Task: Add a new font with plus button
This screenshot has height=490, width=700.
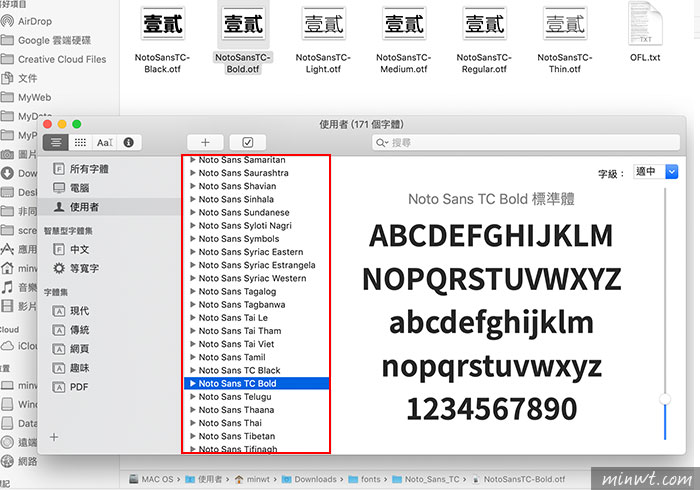Action: (x=205, y=142)
